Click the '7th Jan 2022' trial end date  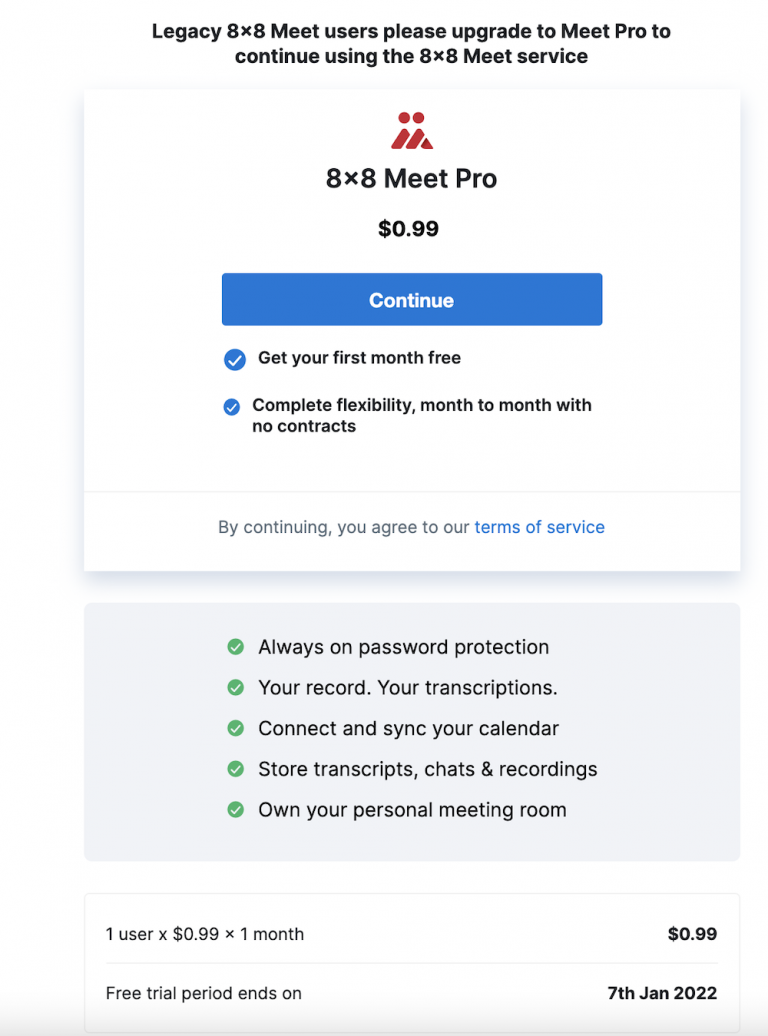click(x=662, y=993)
